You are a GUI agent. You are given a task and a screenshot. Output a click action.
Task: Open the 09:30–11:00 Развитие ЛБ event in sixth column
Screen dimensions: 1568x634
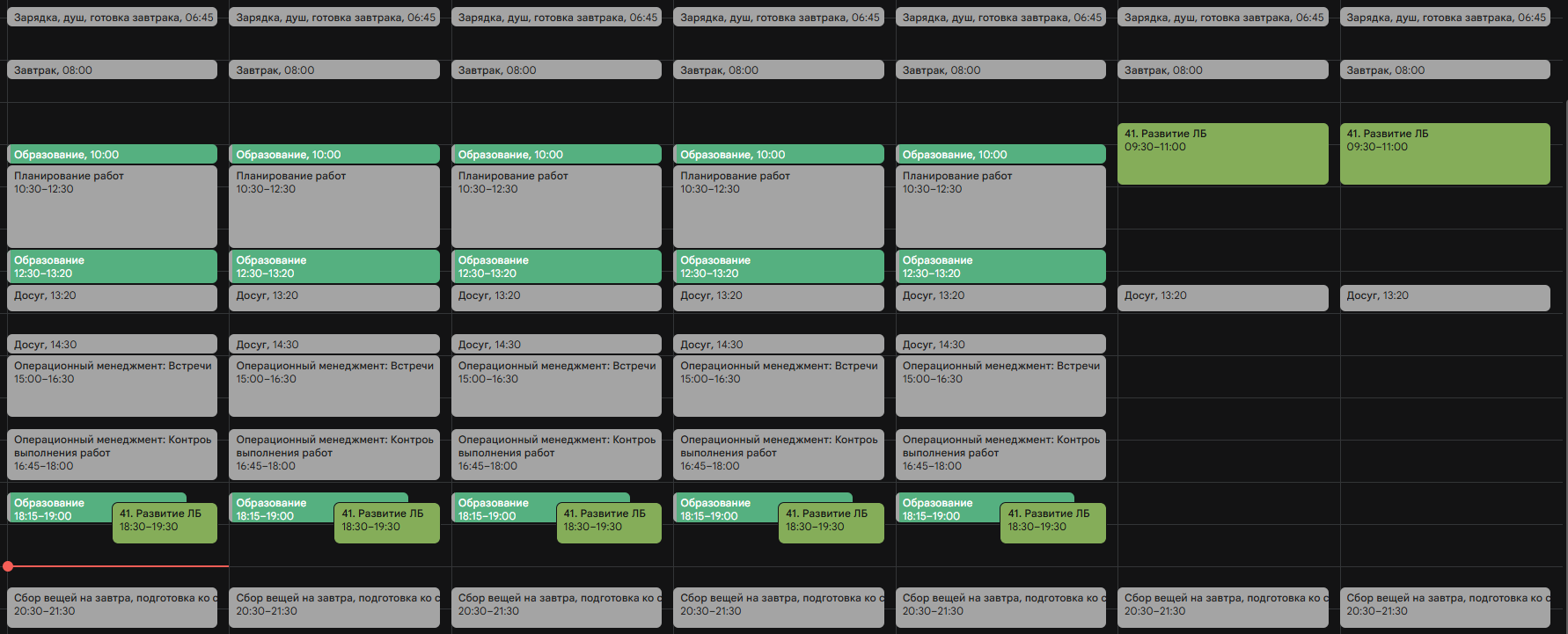pyautogui.click(x=1222, y=154)
